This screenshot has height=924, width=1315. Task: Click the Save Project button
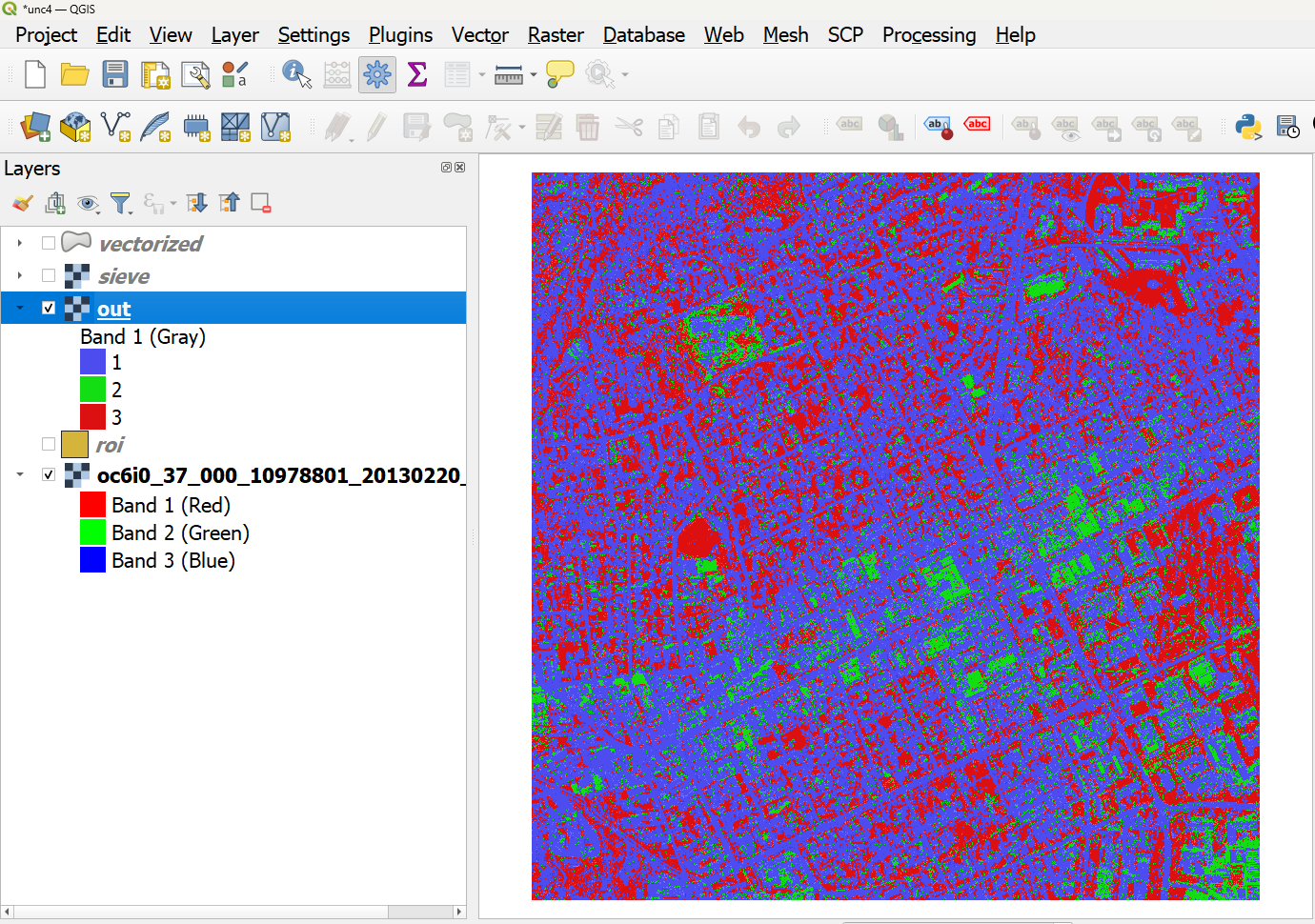tap(115, 73)
